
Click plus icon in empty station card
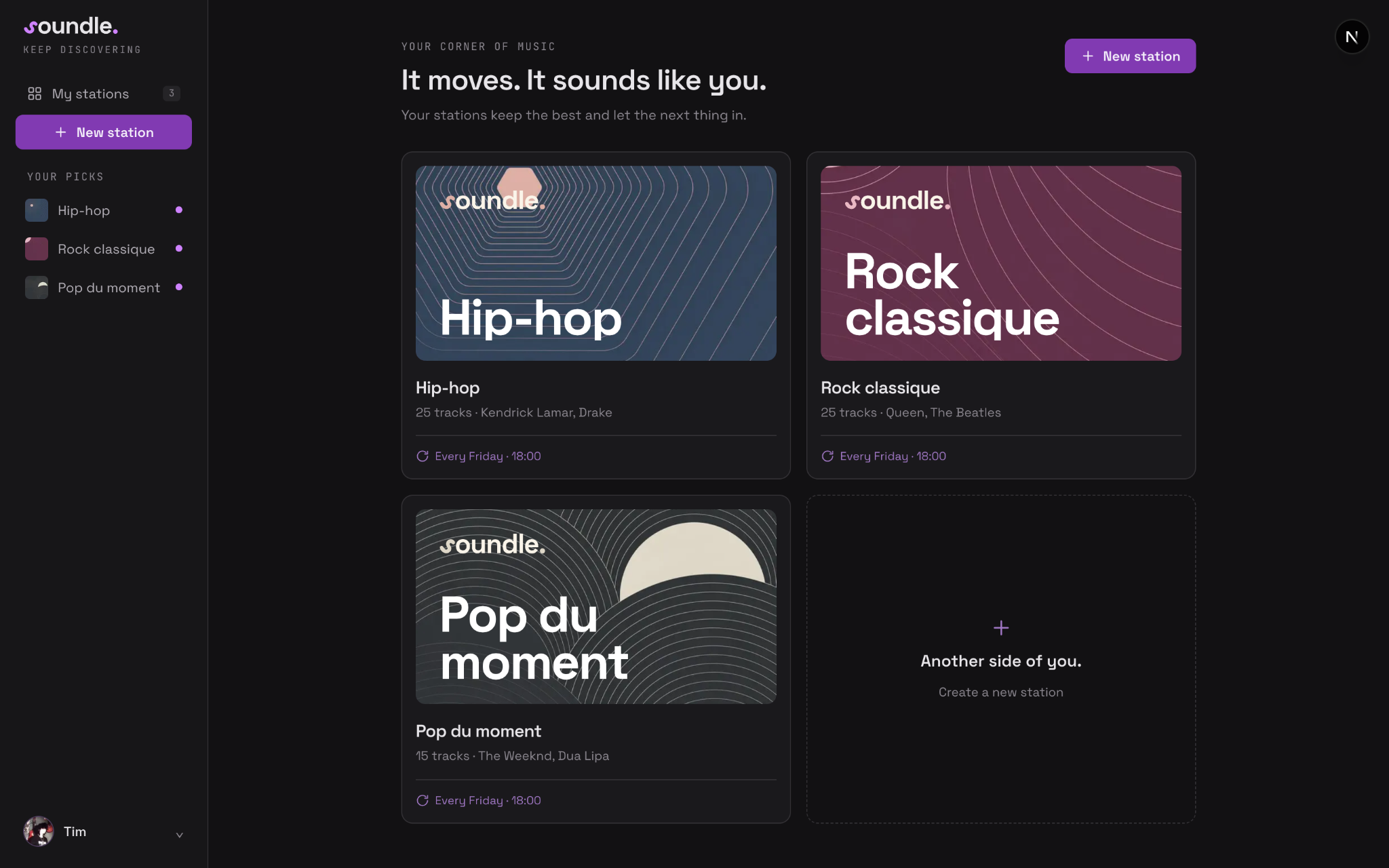[1001, 628]
